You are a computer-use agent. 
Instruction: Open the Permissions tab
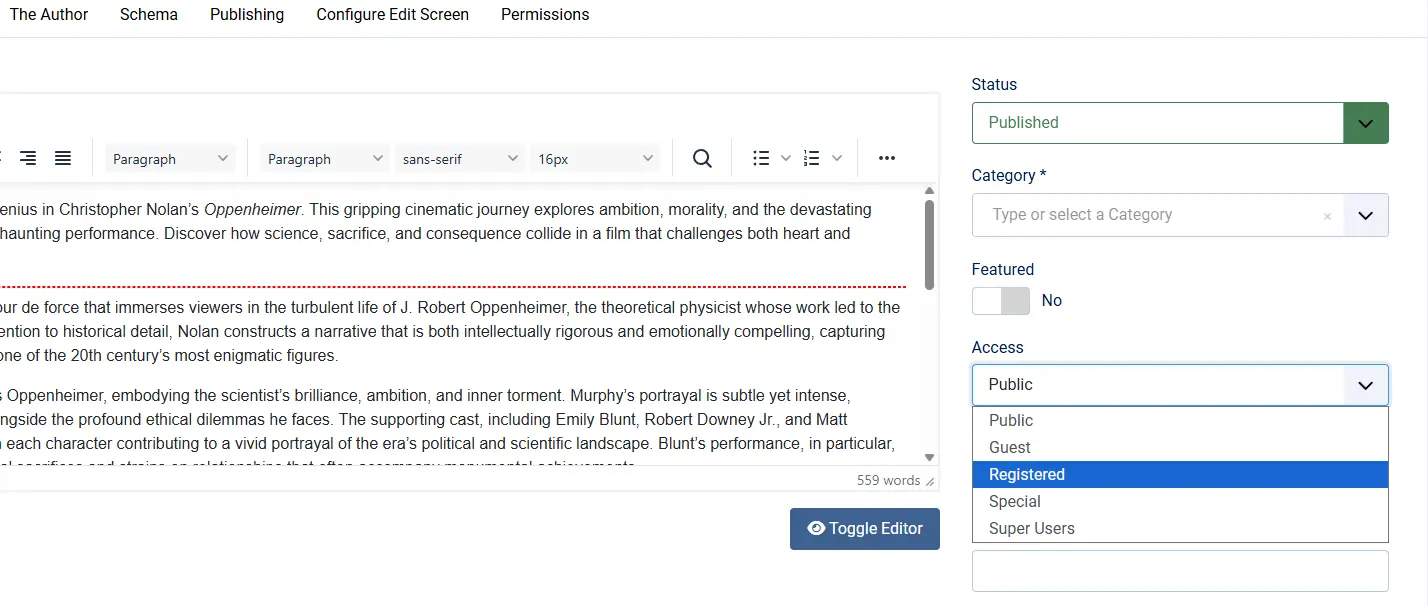coord(544,14)
